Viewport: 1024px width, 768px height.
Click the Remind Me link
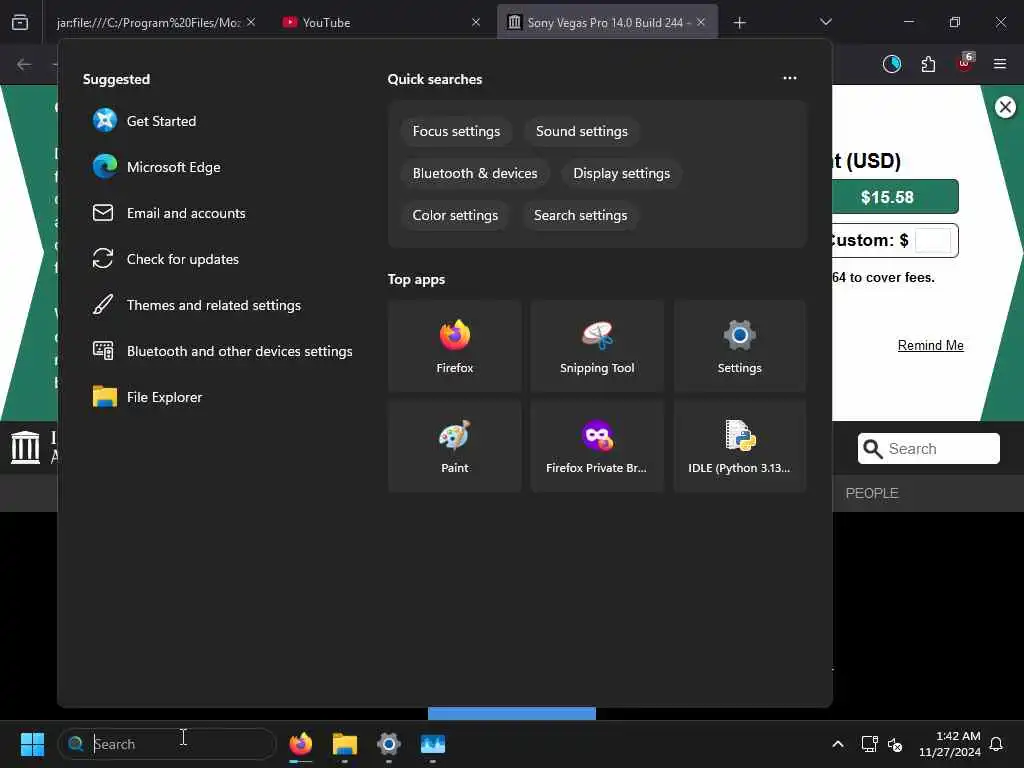tap(930, 345)
